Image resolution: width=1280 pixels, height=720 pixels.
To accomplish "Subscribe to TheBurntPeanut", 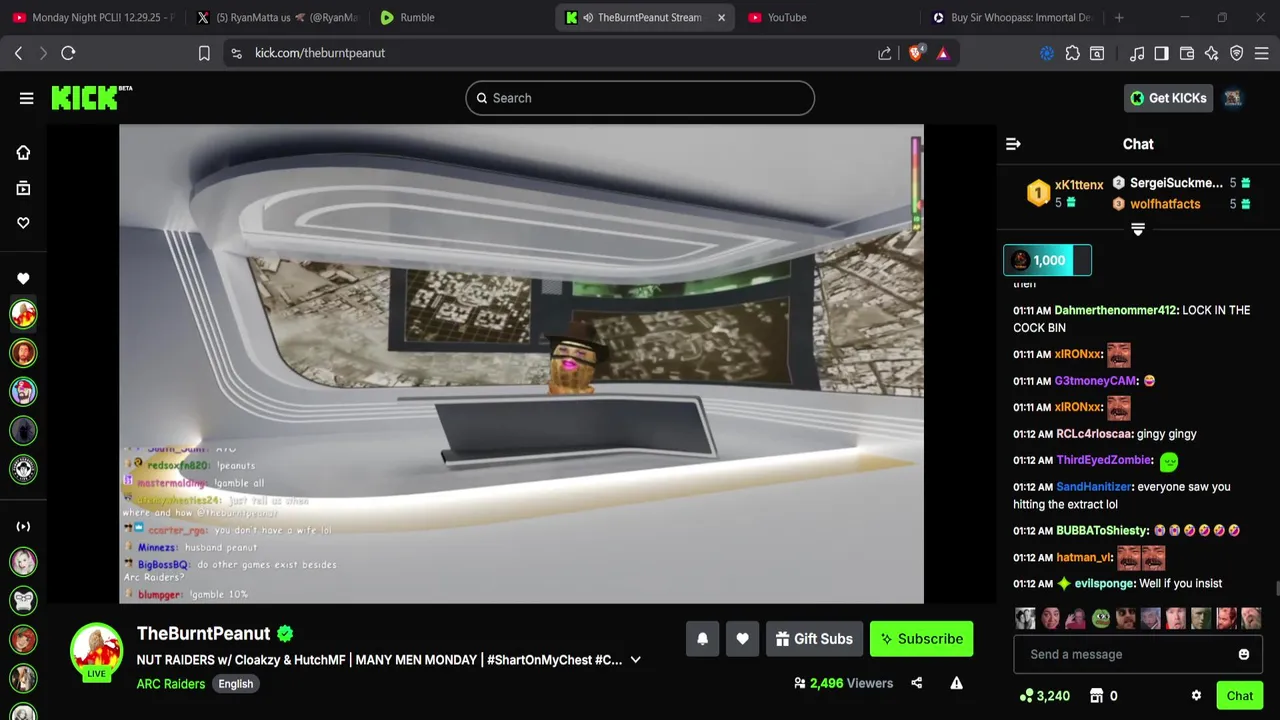I will (921, 639).
